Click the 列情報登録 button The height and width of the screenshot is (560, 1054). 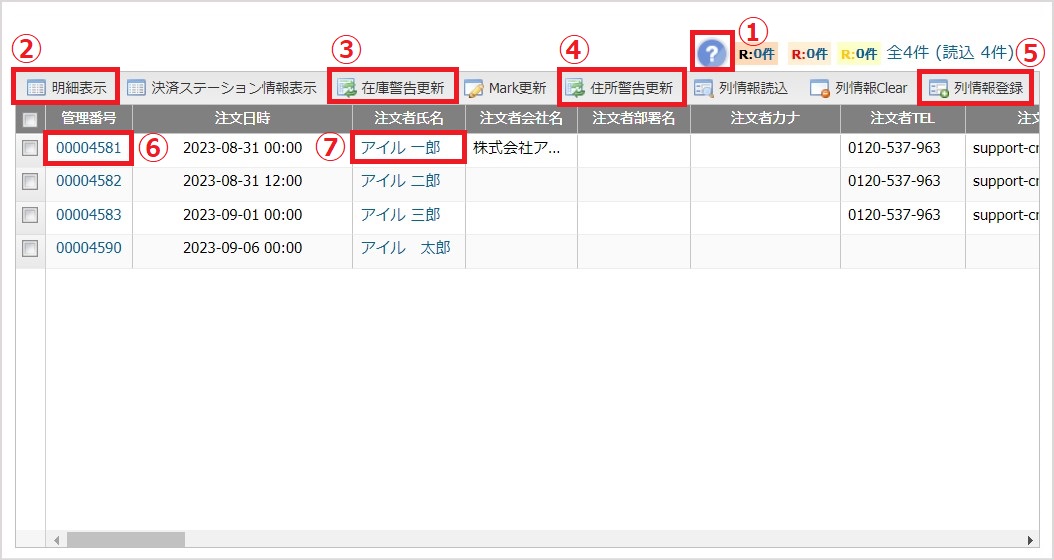pos(976,88)
